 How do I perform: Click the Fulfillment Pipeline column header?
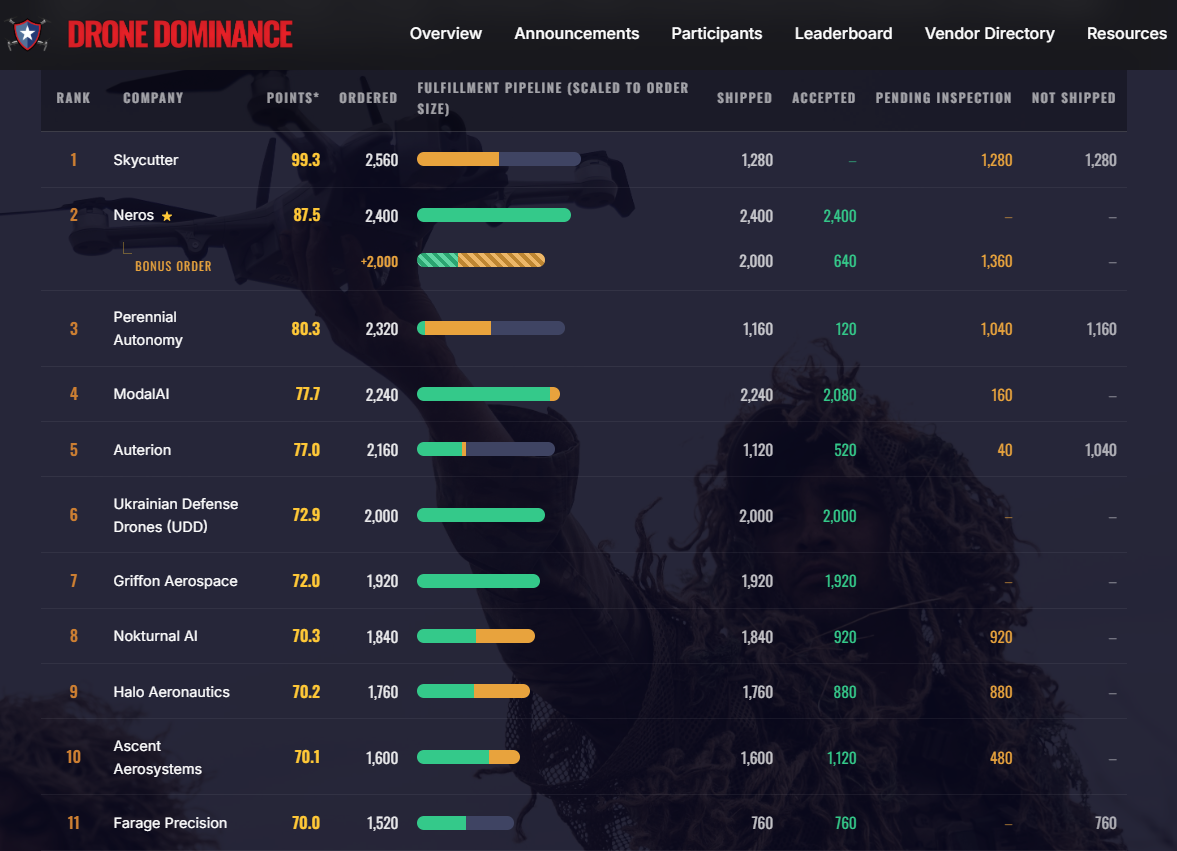pos(552,98)
